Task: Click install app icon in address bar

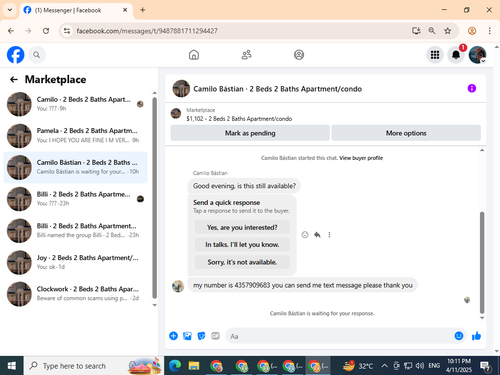Action: tap(416, 31)
